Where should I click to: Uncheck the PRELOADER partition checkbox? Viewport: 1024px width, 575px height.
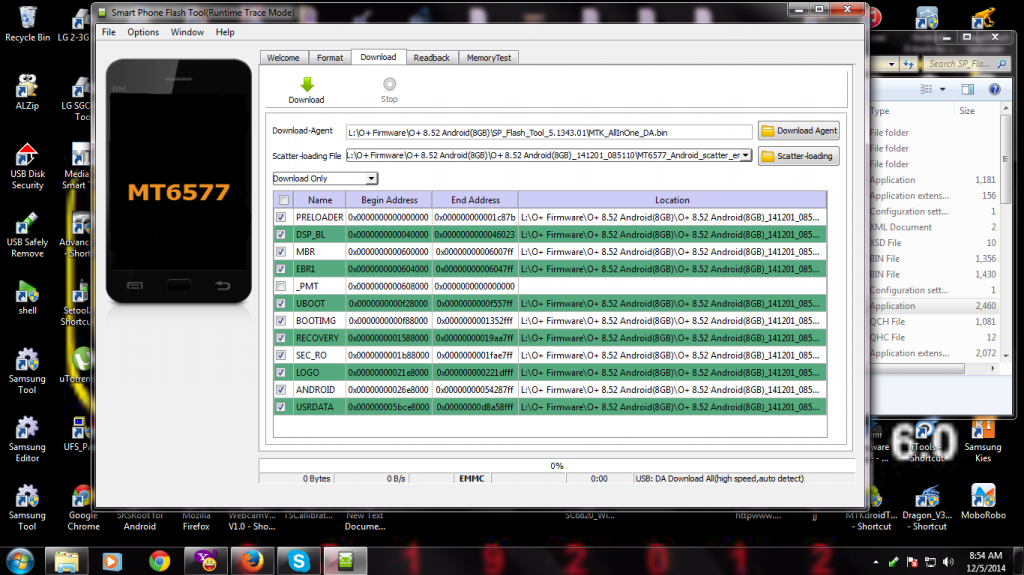pos(281,217)
